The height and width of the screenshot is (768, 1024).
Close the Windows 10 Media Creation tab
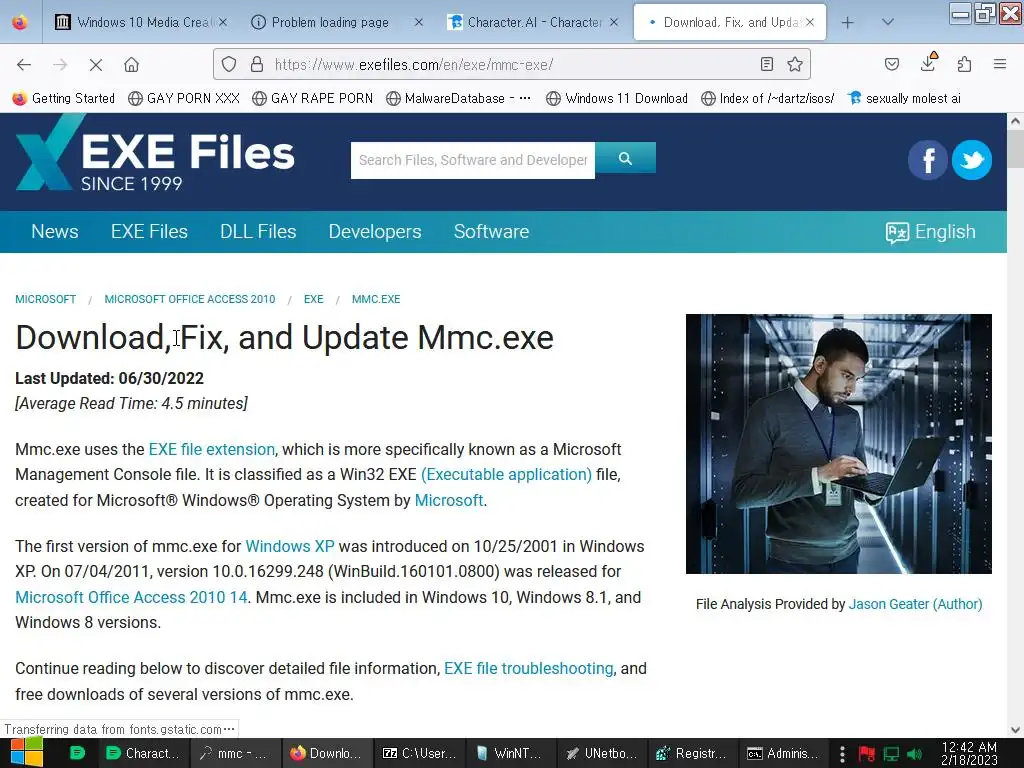(223, 22)
